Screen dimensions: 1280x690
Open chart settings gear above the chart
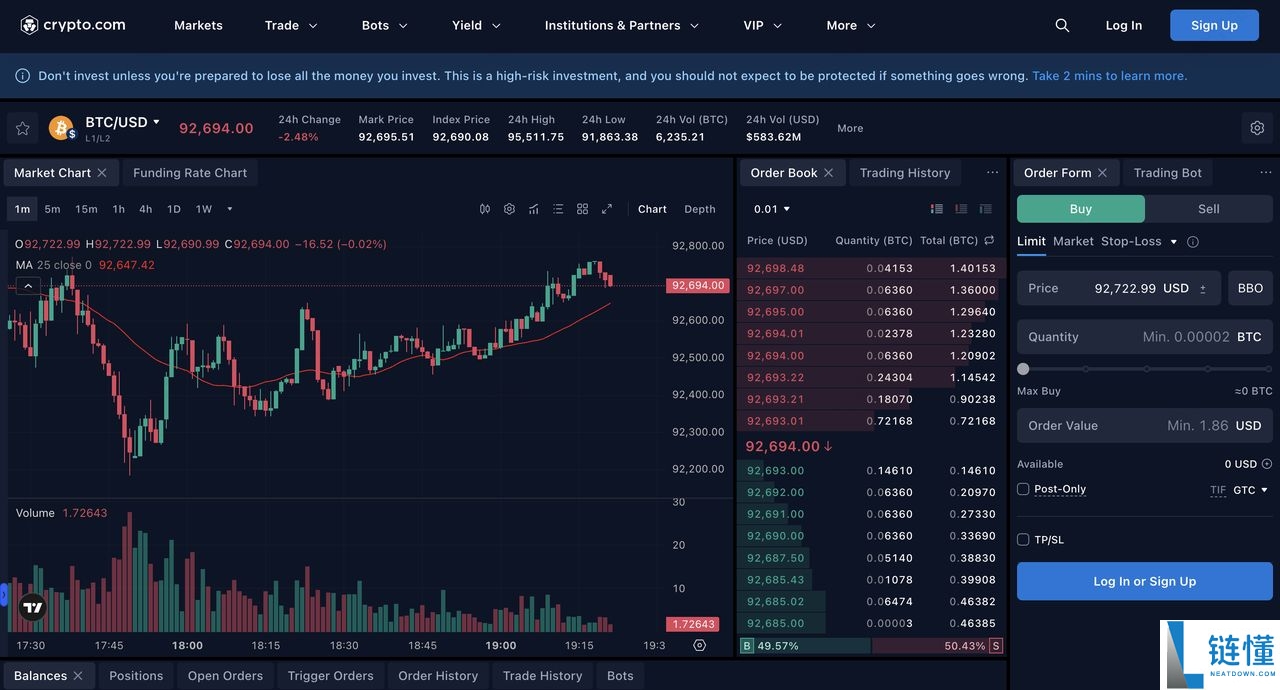point(509,209)
